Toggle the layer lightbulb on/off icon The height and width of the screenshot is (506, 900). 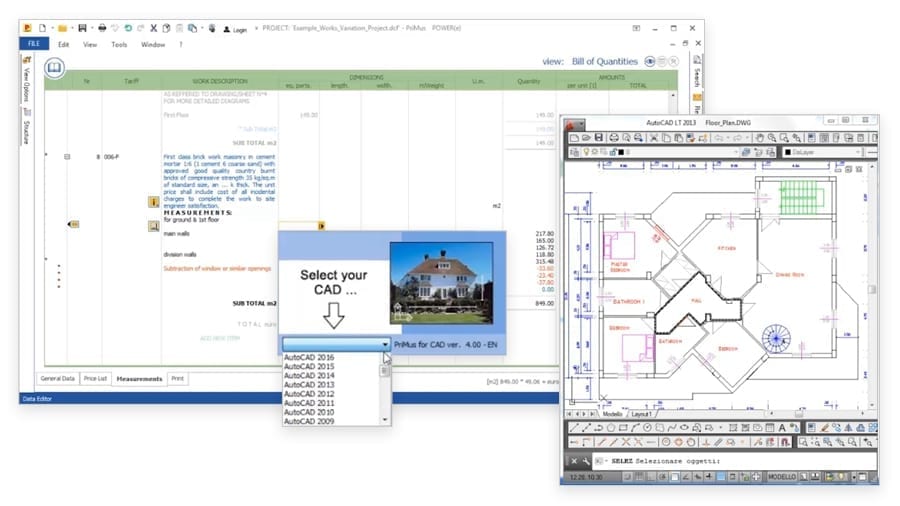(x=585, y=152)
